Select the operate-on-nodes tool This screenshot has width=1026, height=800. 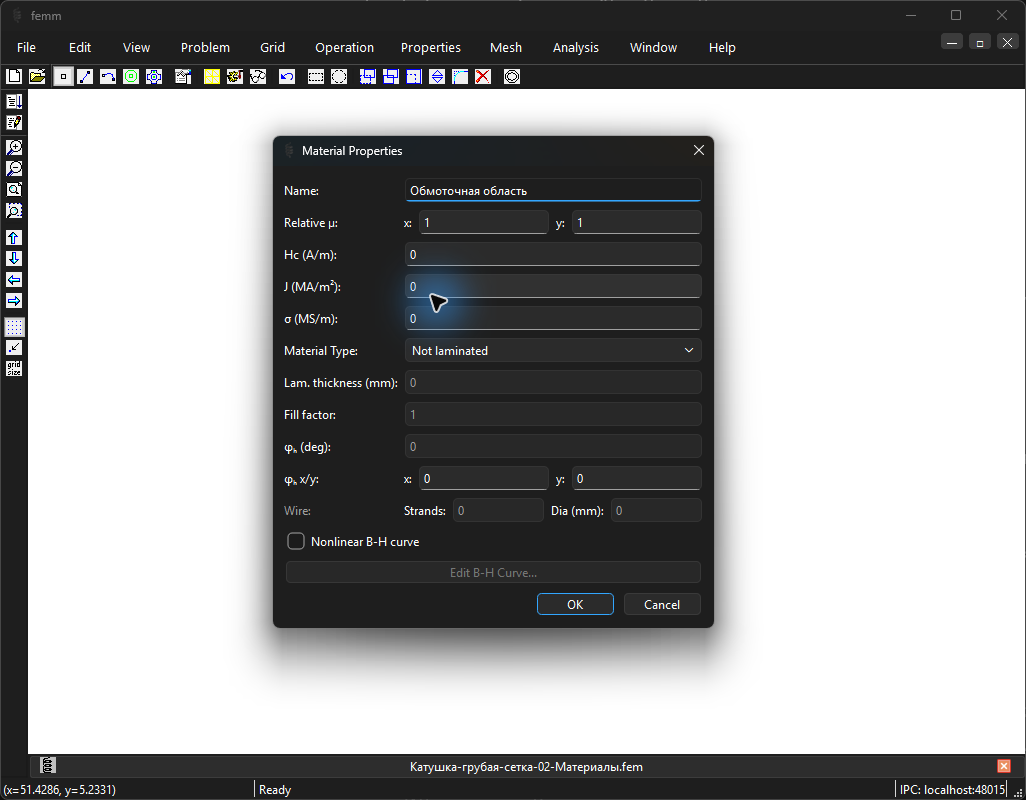tap(63, 77)
